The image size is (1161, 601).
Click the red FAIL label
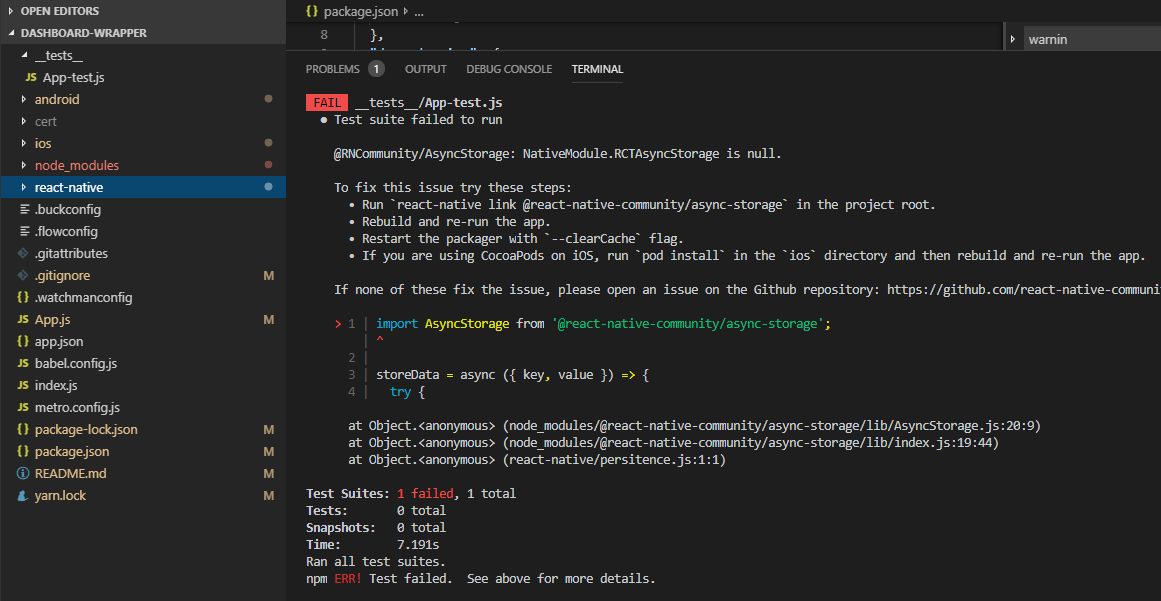point(327,103)
